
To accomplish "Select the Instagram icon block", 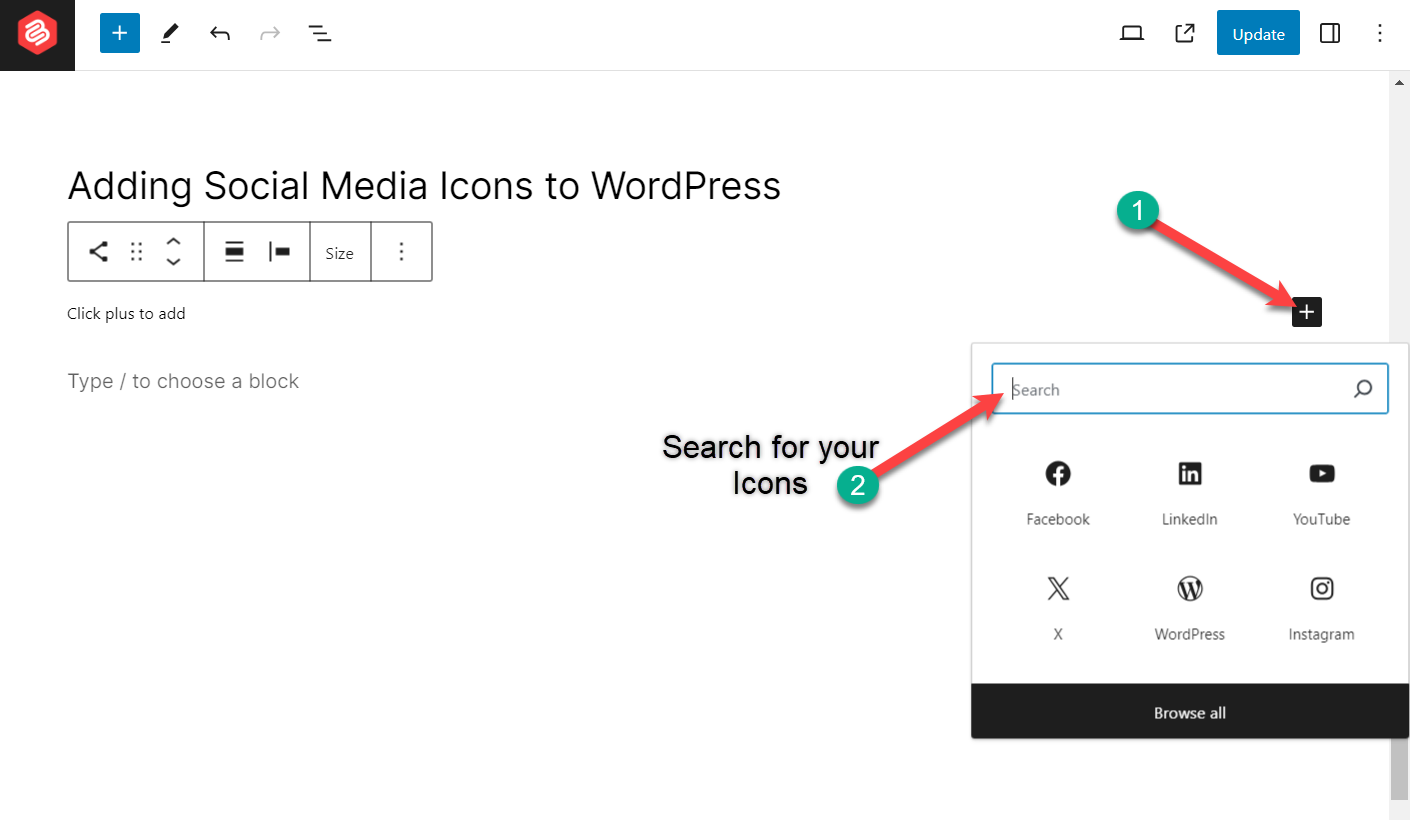I will (x=1321, y=588).
